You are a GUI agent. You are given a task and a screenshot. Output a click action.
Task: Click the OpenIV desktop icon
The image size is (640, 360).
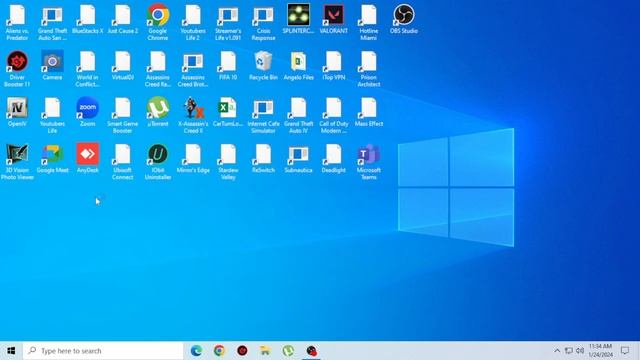(17, 112)
